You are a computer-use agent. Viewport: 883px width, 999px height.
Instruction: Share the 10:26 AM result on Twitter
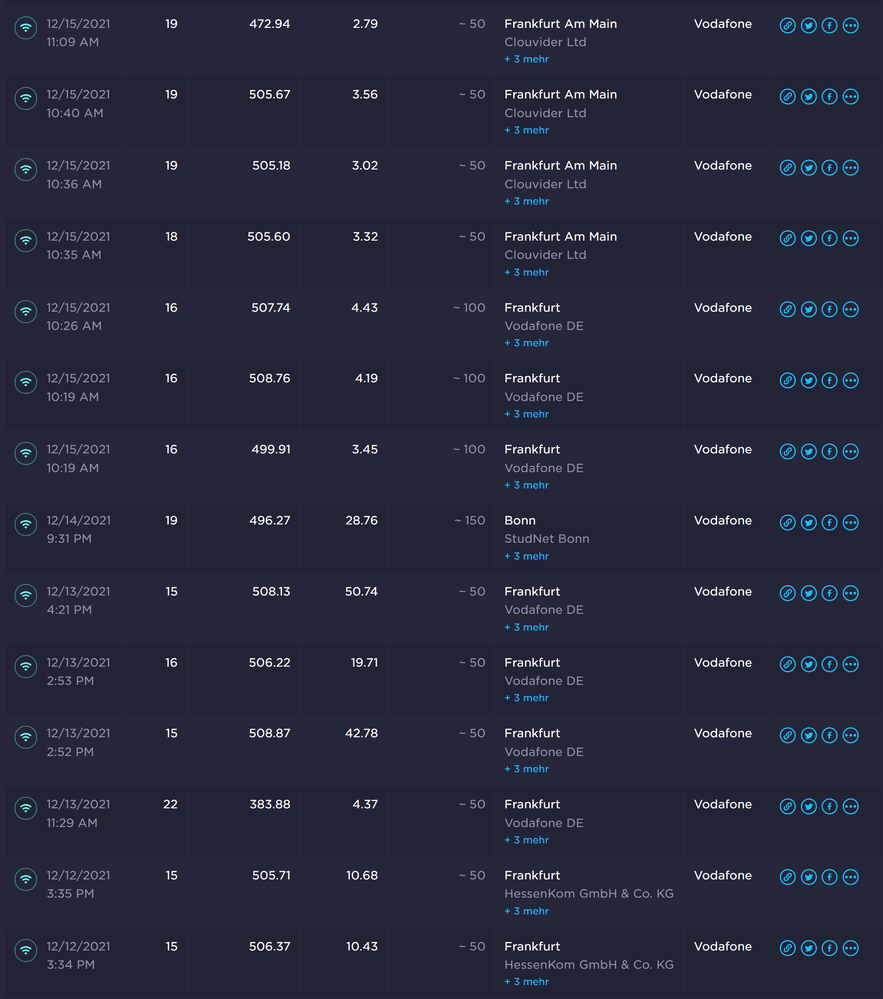point(808,310)
